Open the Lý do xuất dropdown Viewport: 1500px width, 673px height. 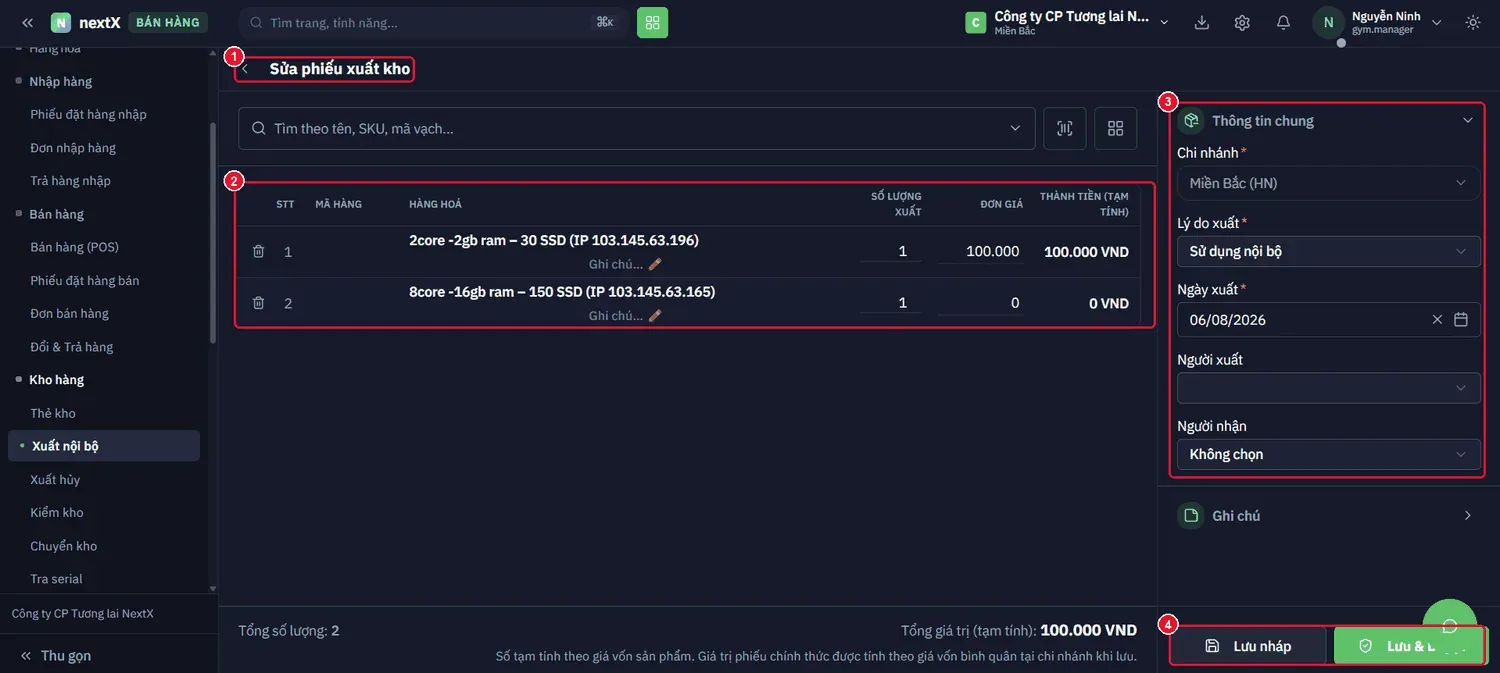click(1329, 251)
